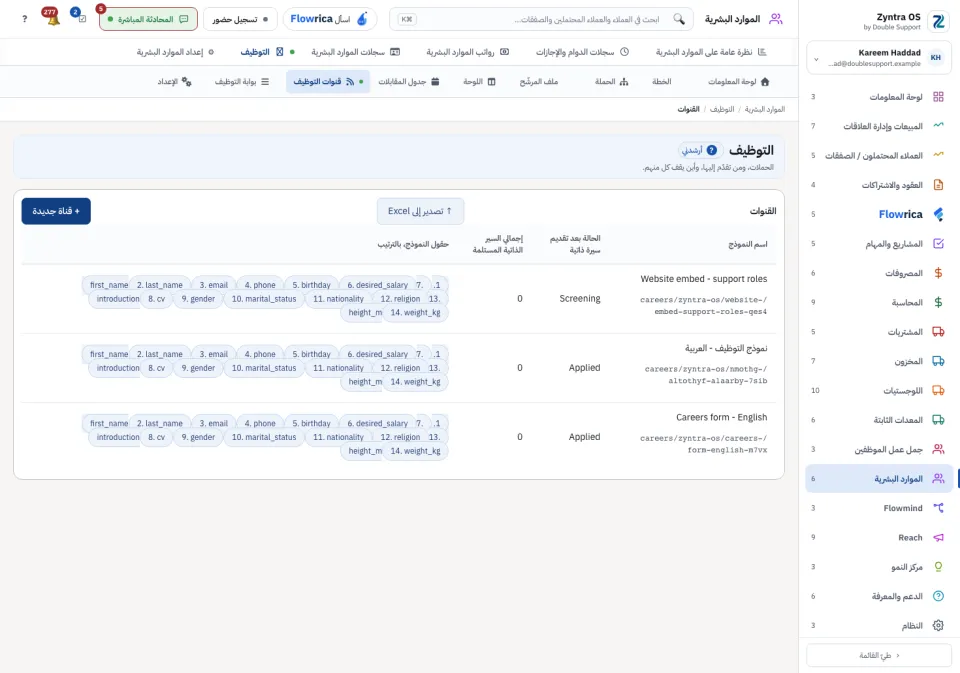Click the لوحة المعلومات sidebar grid icon
This screenshot has height=673, width=960.
coord(938,97)
